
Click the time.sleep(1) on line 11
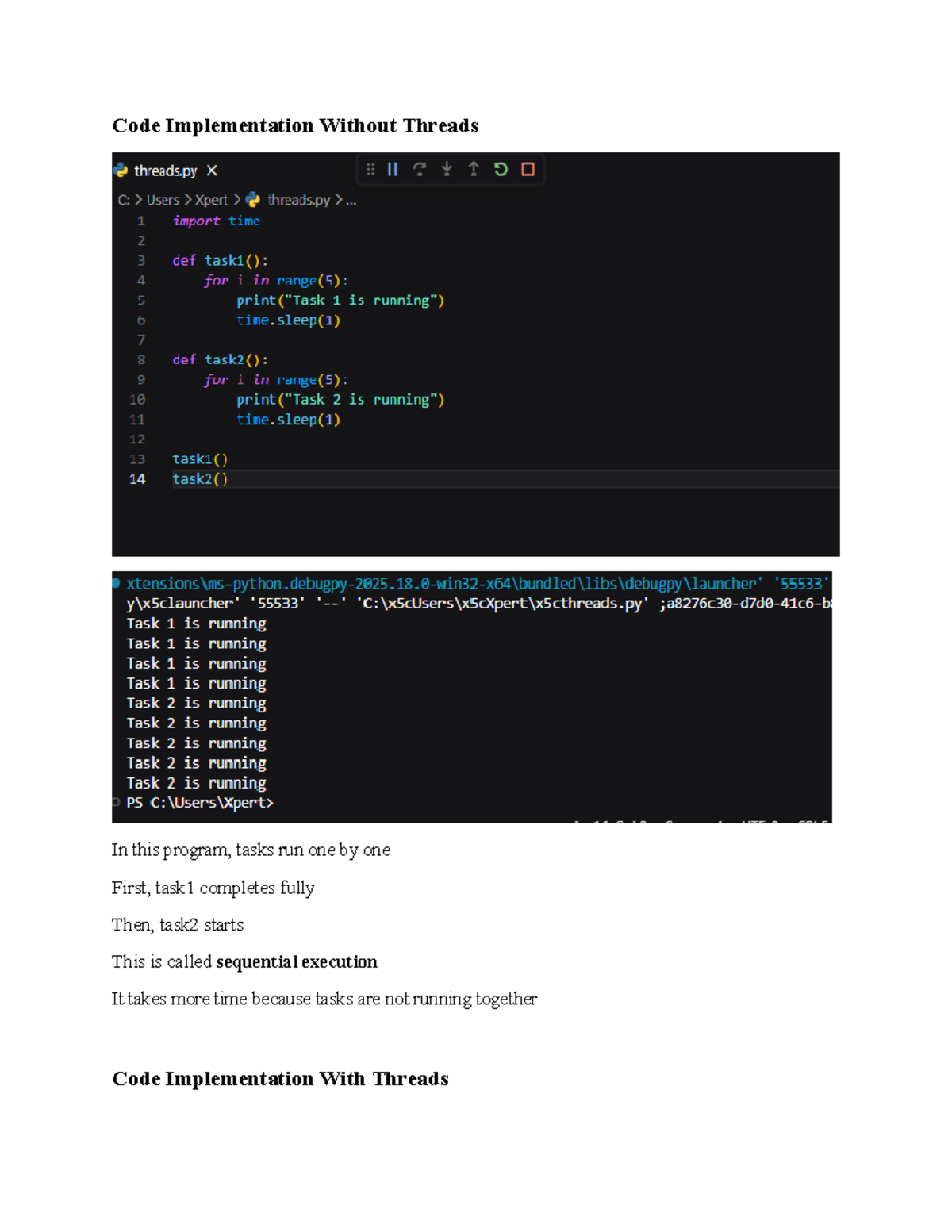(x=288, y=420)
